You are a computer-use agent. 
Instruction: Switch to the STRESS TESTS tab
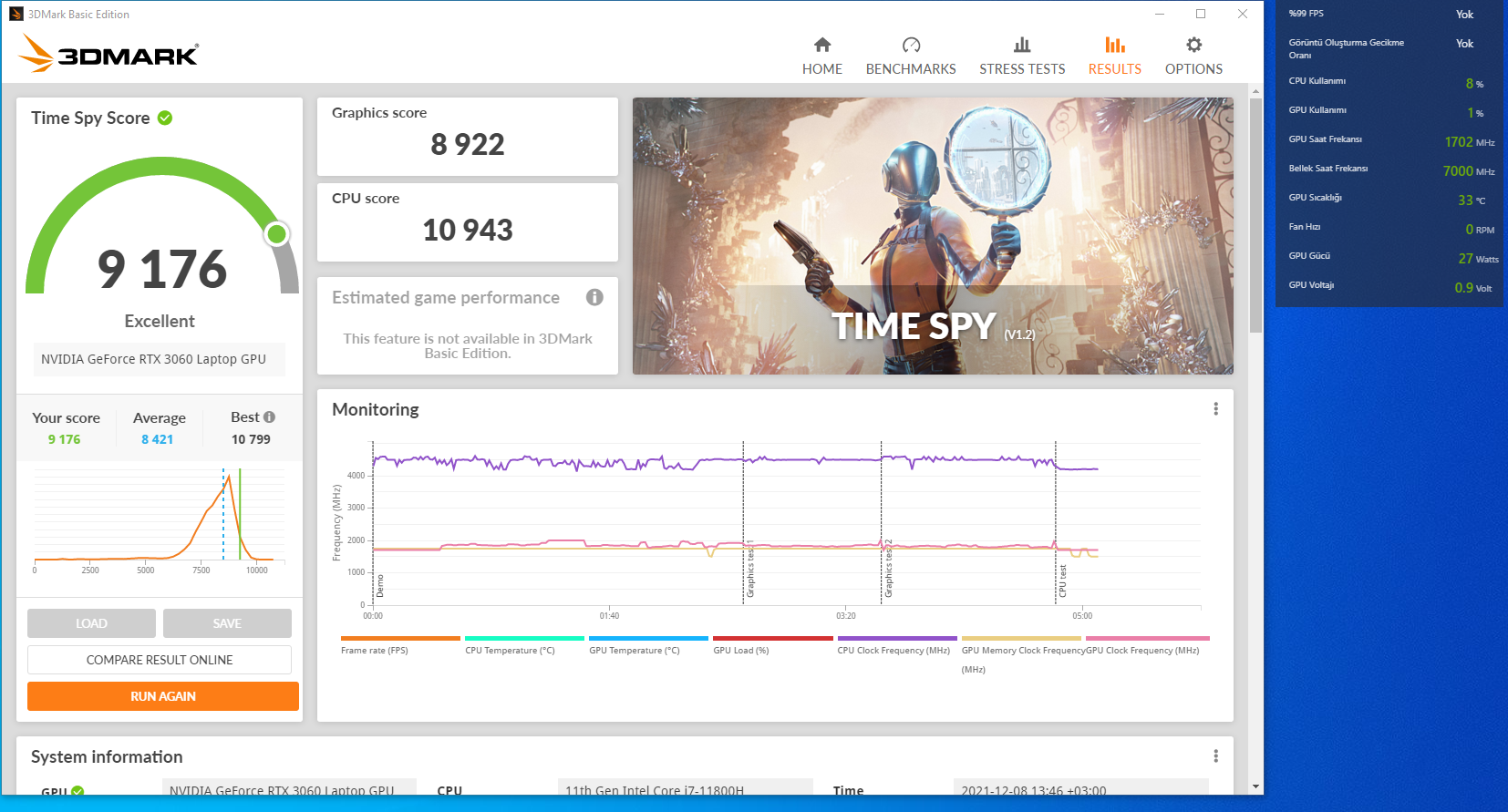point(1022,69)
